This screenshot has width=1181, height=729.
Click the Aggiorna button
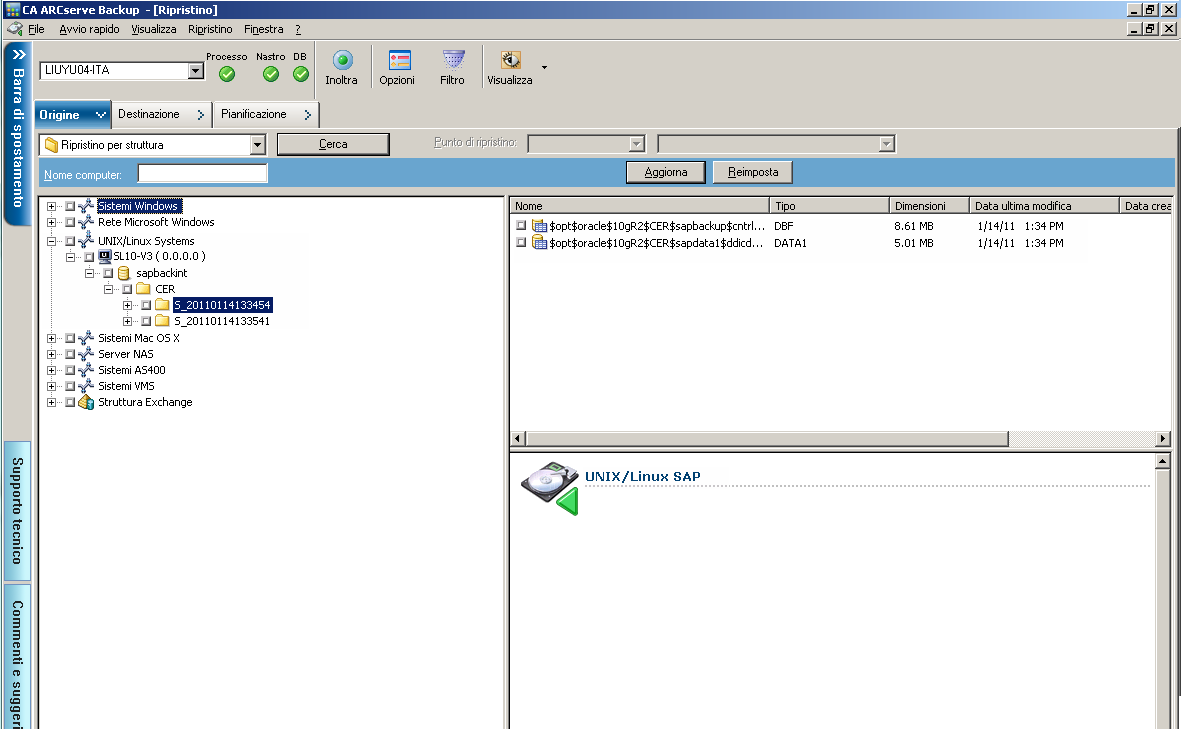tap(666, 172)
